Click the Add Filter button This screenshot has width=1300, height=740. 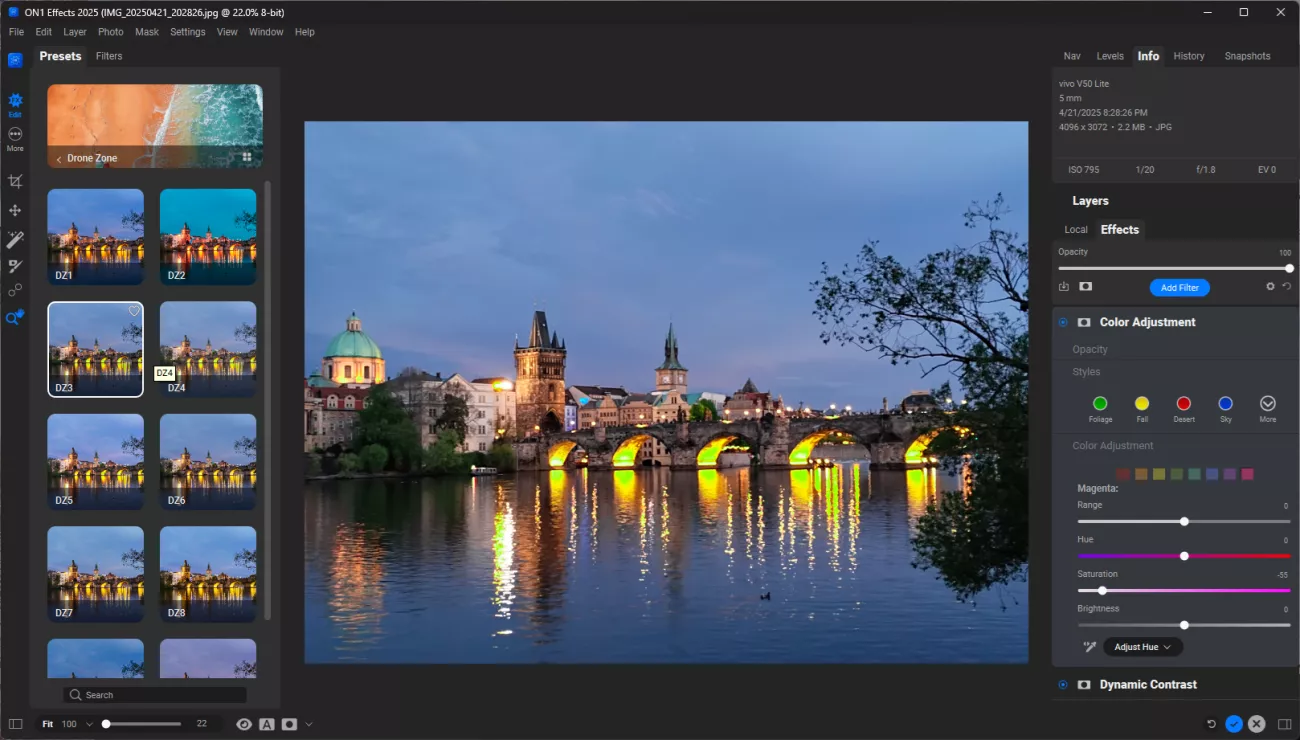click(1179, 288)
